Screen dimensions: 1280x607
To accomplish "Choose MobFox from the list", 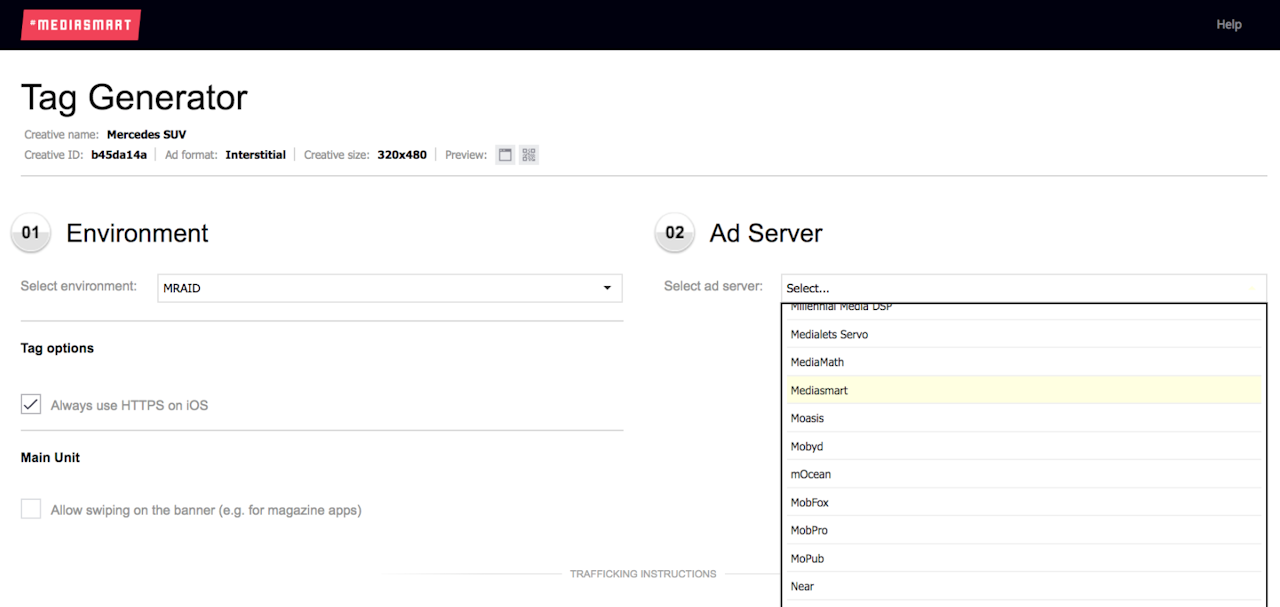I will 1023,502.
